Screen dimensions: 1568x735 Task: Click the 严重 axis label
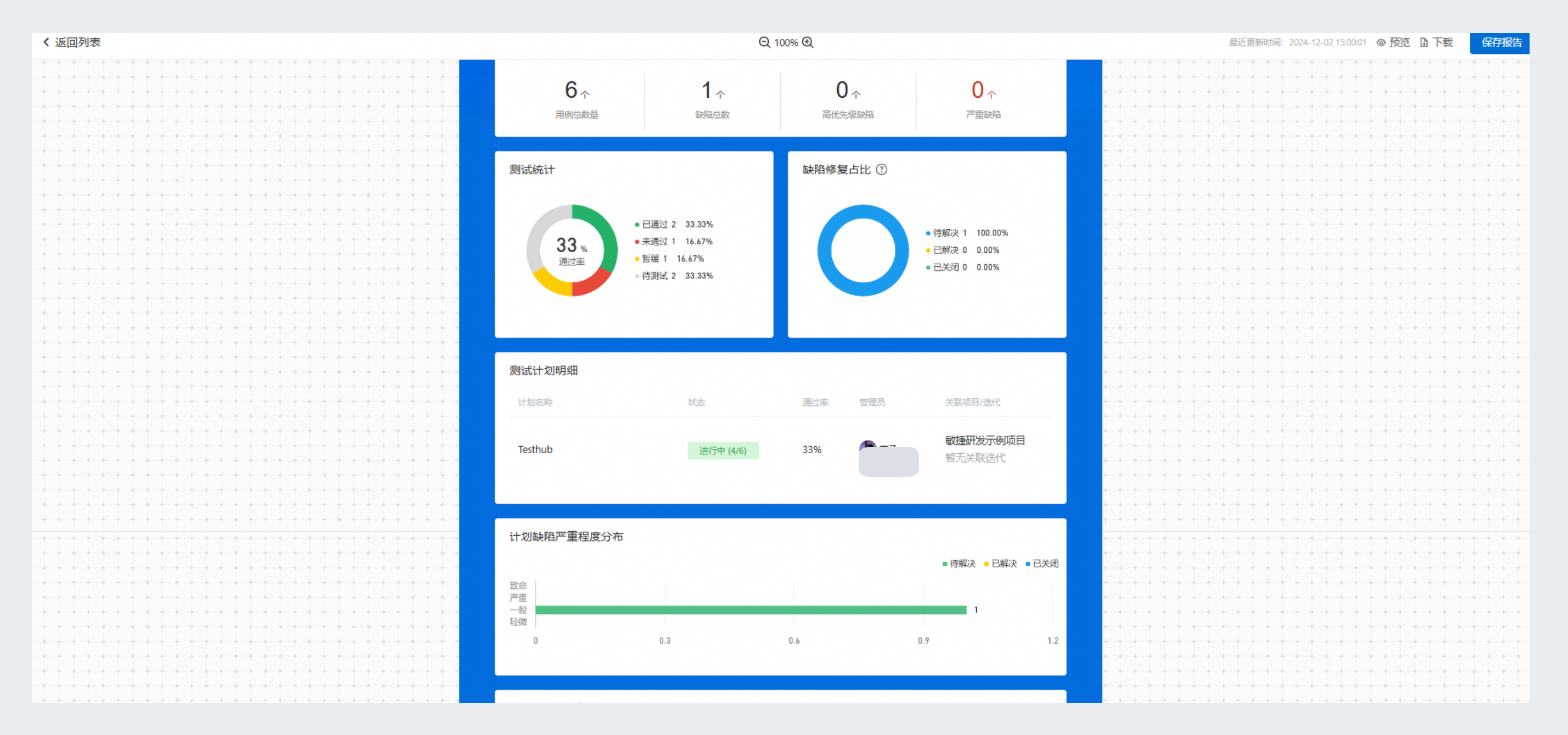tap(518, 597)
